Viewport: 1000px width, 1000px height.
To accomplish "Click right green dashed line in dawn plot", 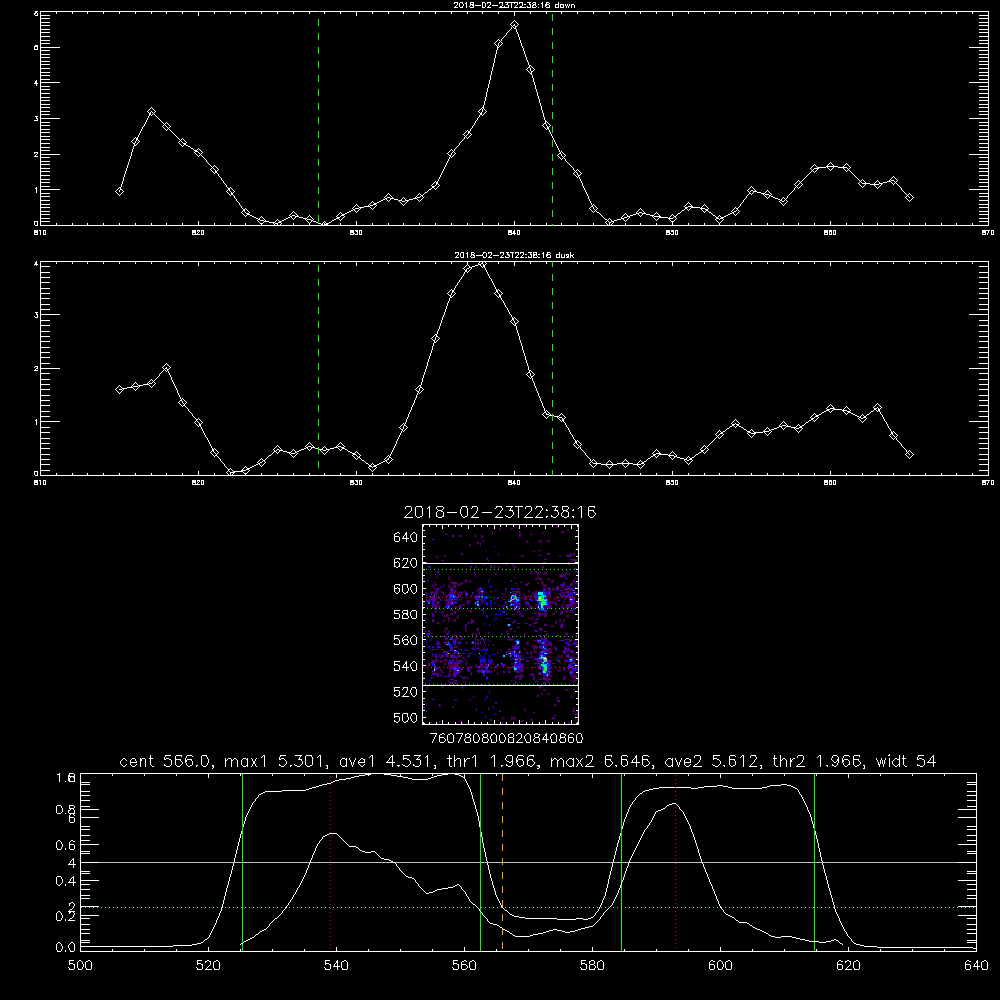I will click(x=552, y=118).
